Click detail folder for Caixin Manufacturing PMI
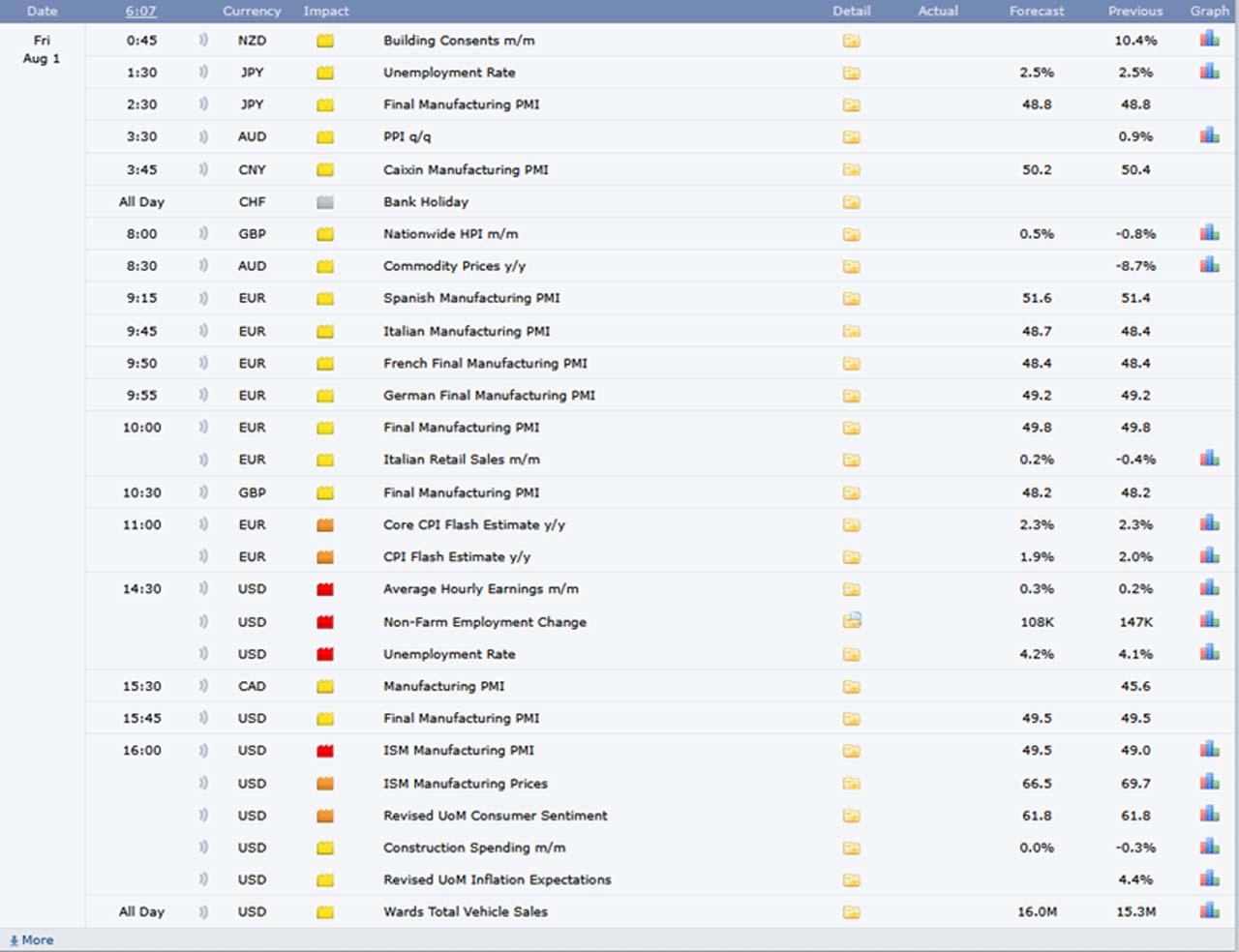The height and width of the screenshot is (952, 1239). (851, 169)
